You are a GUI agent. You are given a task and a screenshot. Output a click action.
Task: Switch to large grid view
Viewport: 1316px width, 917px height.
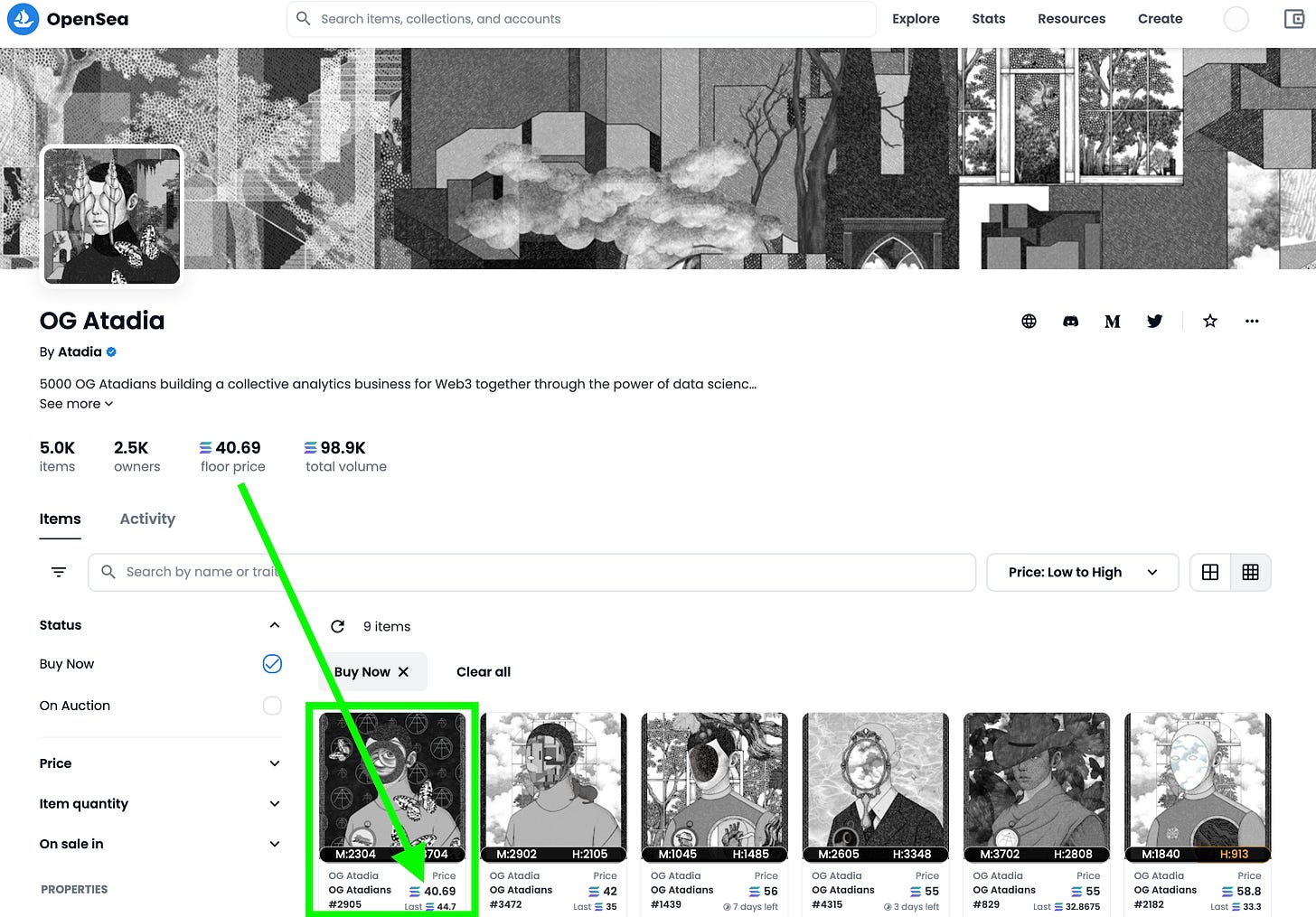pyautogui.click(x=1210, y=572)
